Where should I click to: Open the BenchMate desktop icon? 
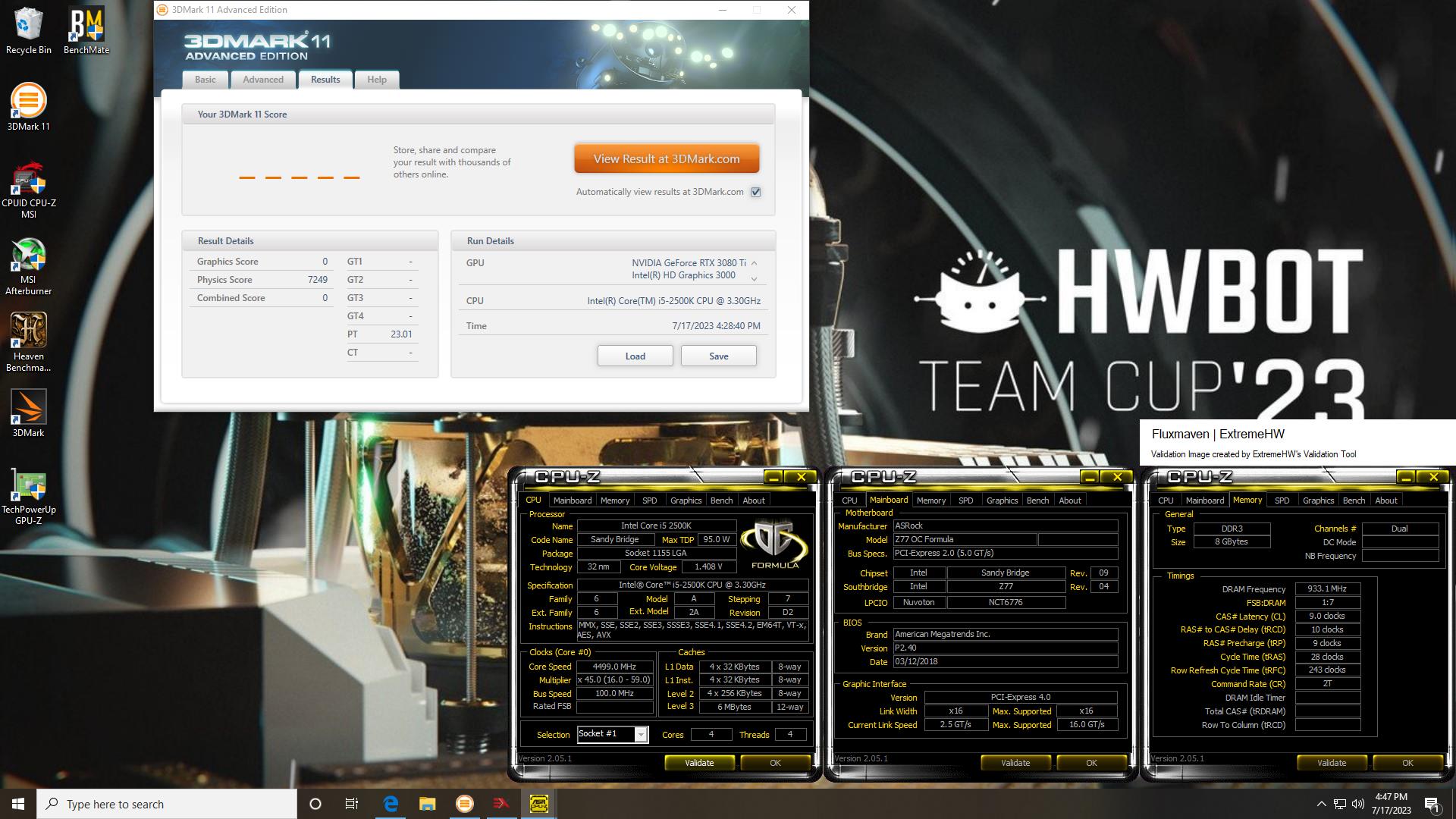(x=86, y=30)
